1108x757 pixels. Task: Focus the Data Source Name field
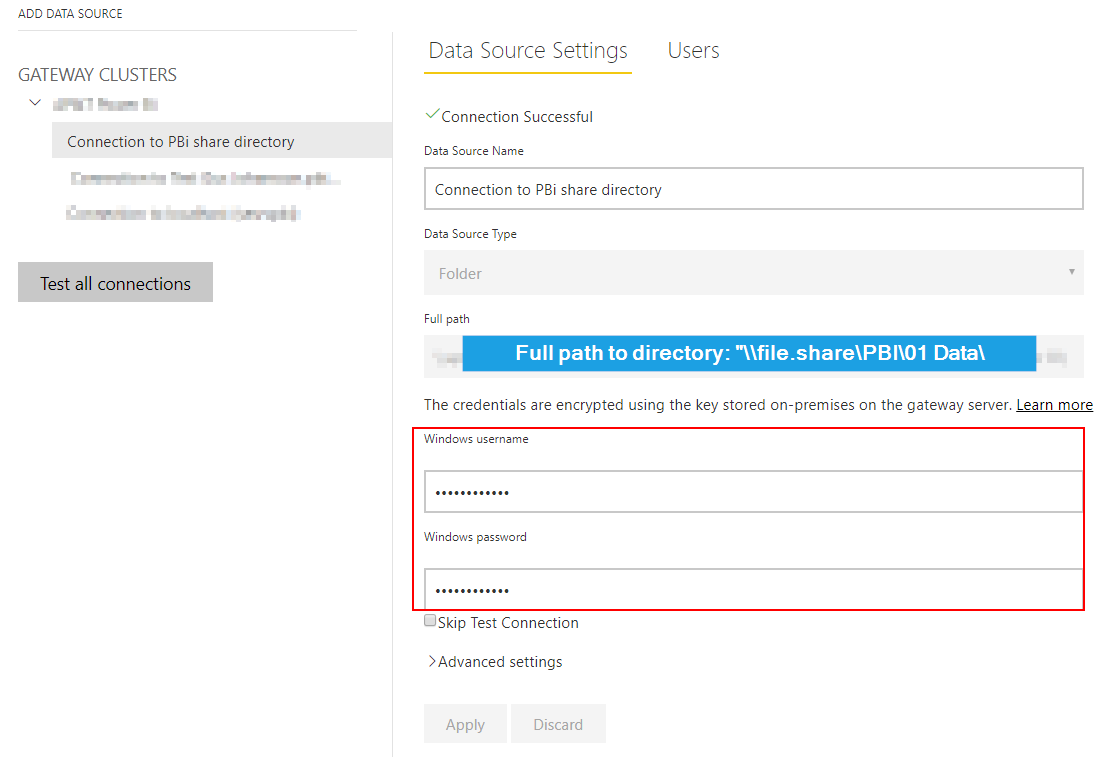click(x=753, y=189)
